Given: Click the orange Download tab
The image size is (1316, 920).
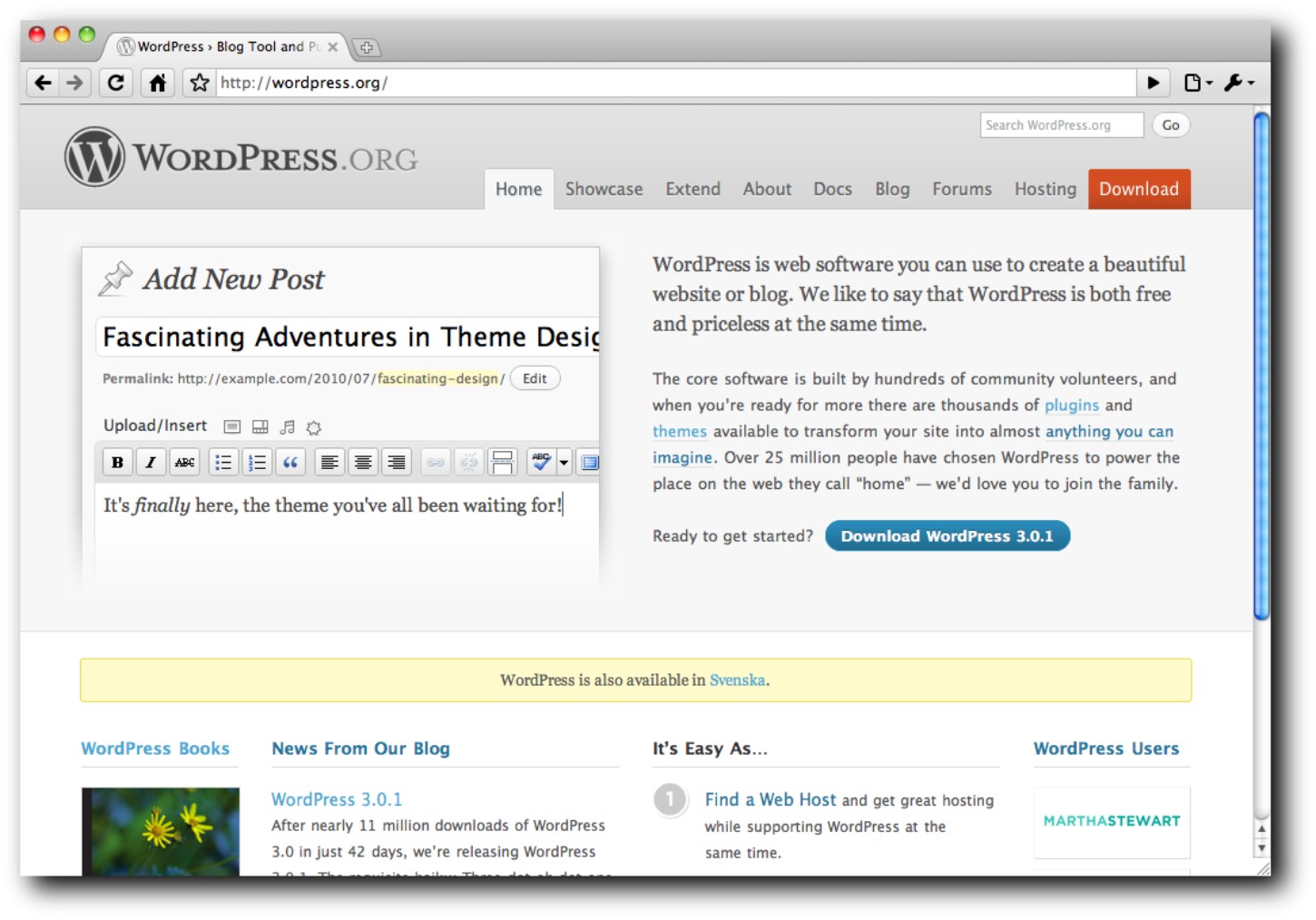Looking at the screenshot, I should pyautogui.click(x=1139, y=189).
